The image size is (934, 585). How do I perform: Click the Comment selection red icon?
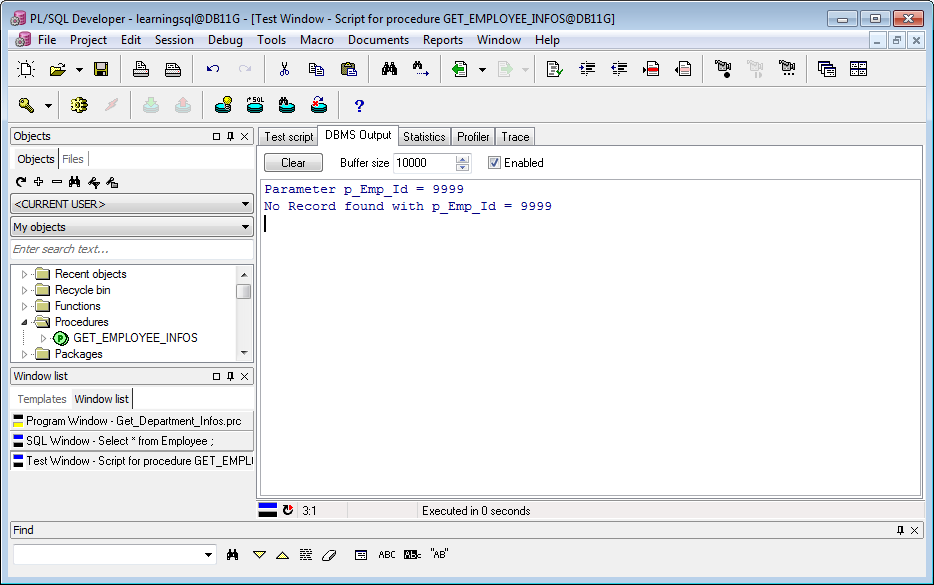(651, 69)
